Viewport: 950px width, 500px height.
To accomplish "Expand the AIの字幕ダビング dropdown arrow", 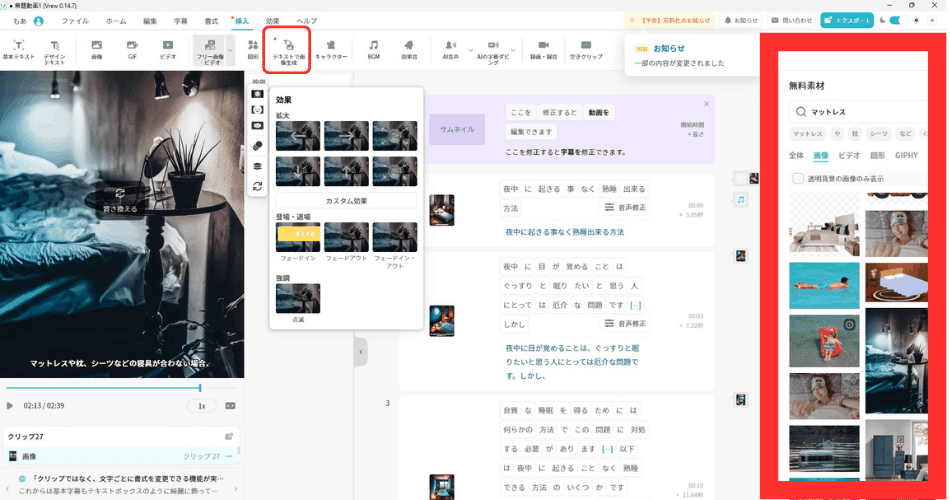I will click(x=514, y=51).
